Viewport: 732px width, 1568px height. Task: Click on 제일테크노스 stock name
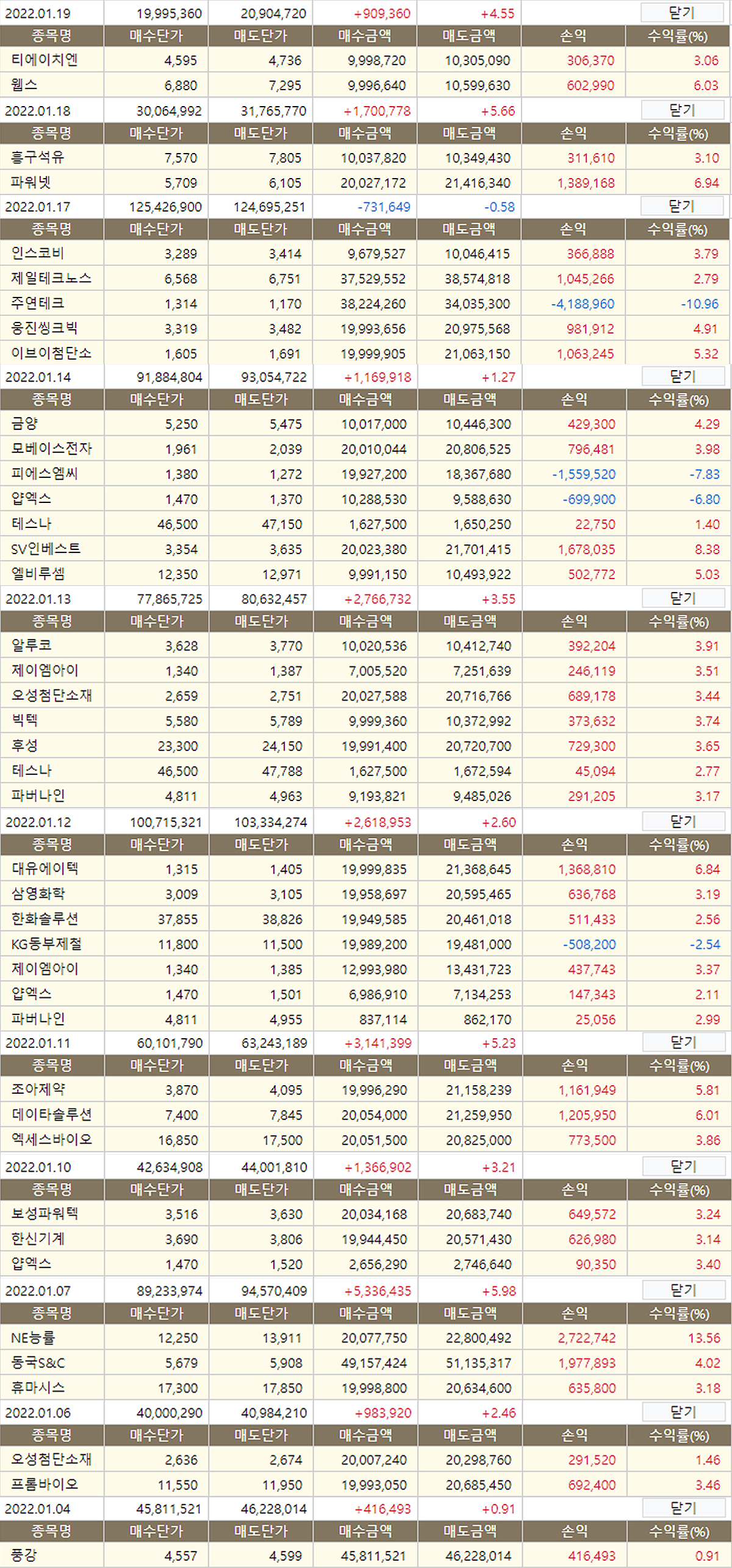point(51,279)
